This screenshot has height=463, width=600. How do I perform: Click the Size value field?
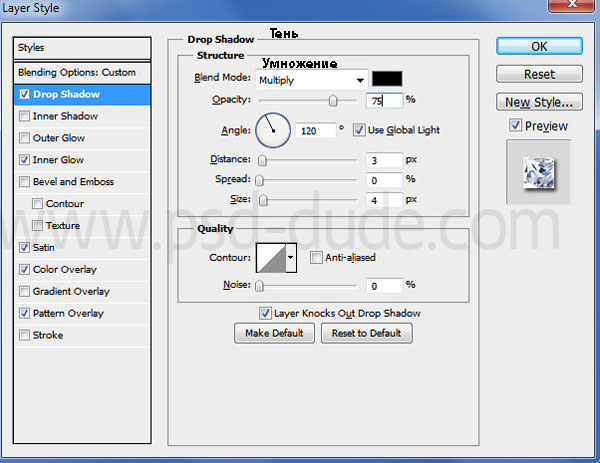384,200
